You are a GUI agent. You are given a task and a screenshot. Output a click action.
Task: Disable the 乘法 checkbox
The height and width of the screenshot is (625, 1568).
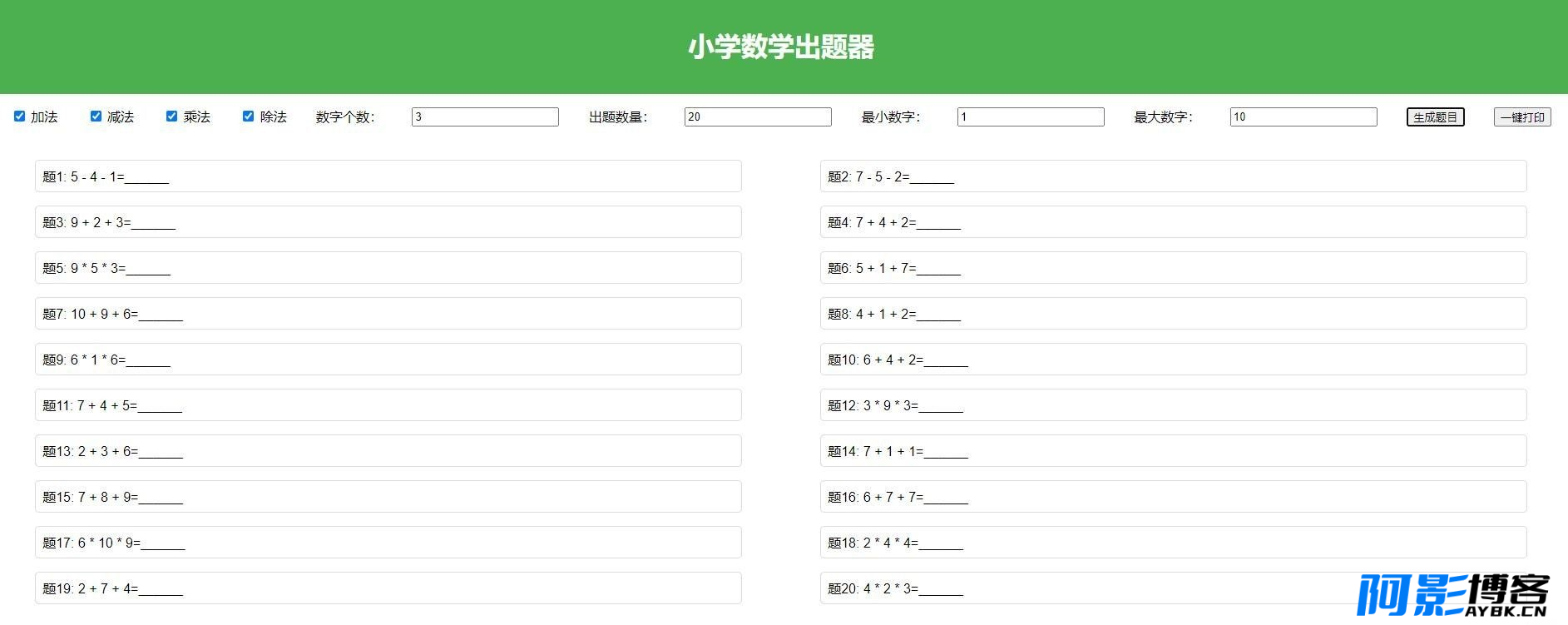(171, 117)
